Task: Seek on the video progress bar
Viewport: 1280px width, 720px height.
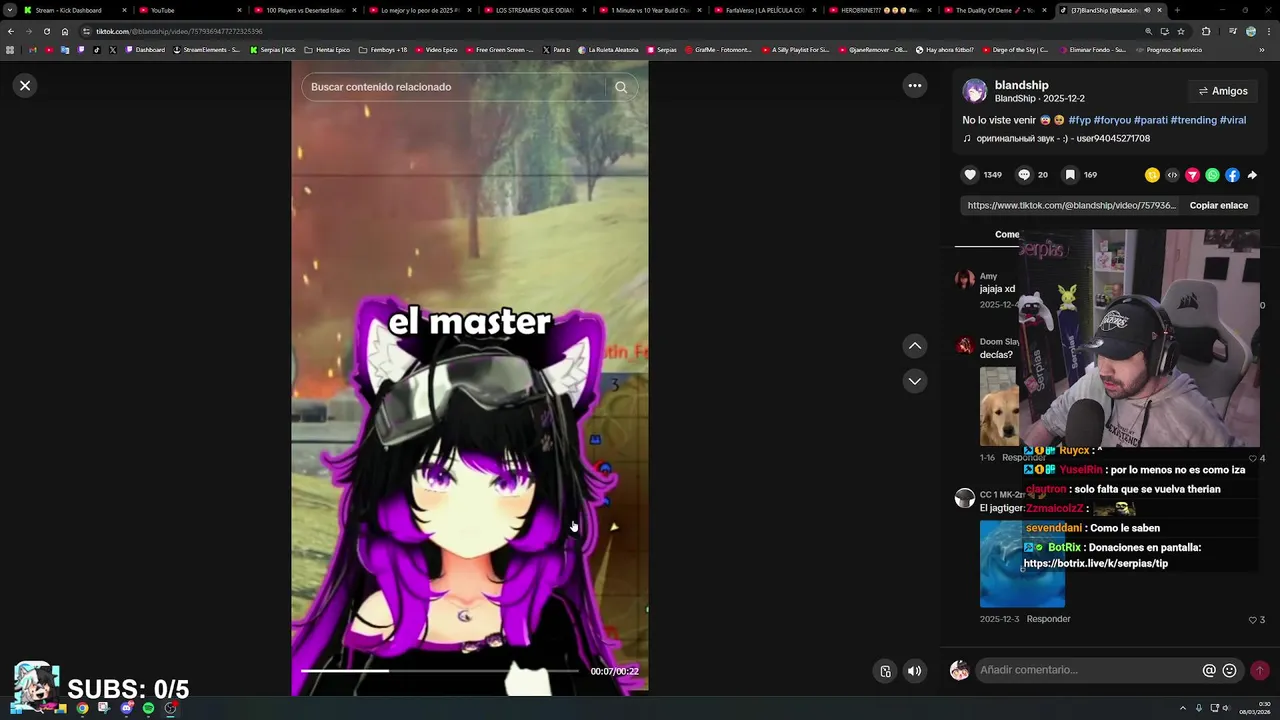Action: (440, 671)
